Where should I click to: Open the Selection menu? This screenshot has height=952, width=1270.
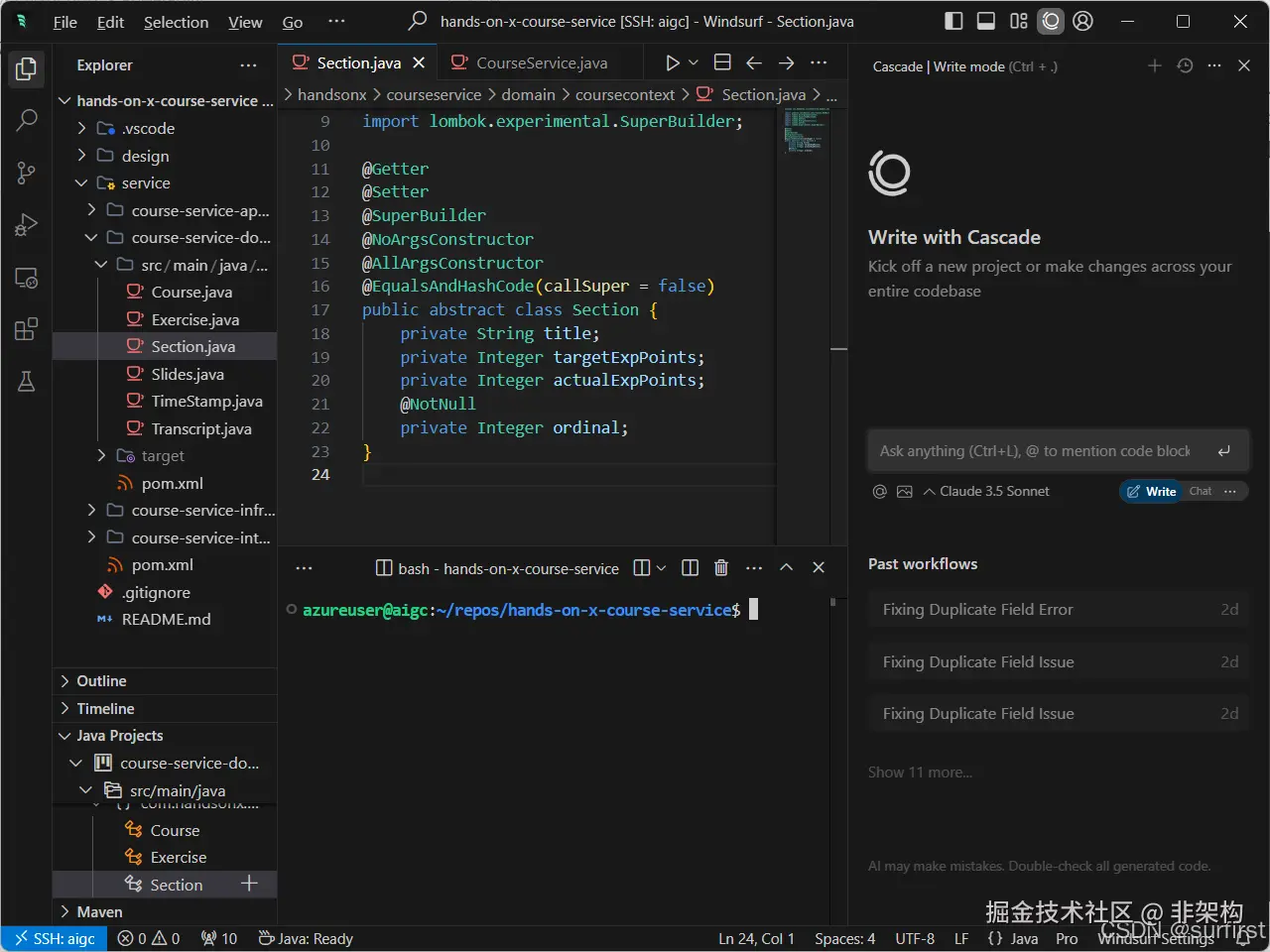click(x=176, y=22)
